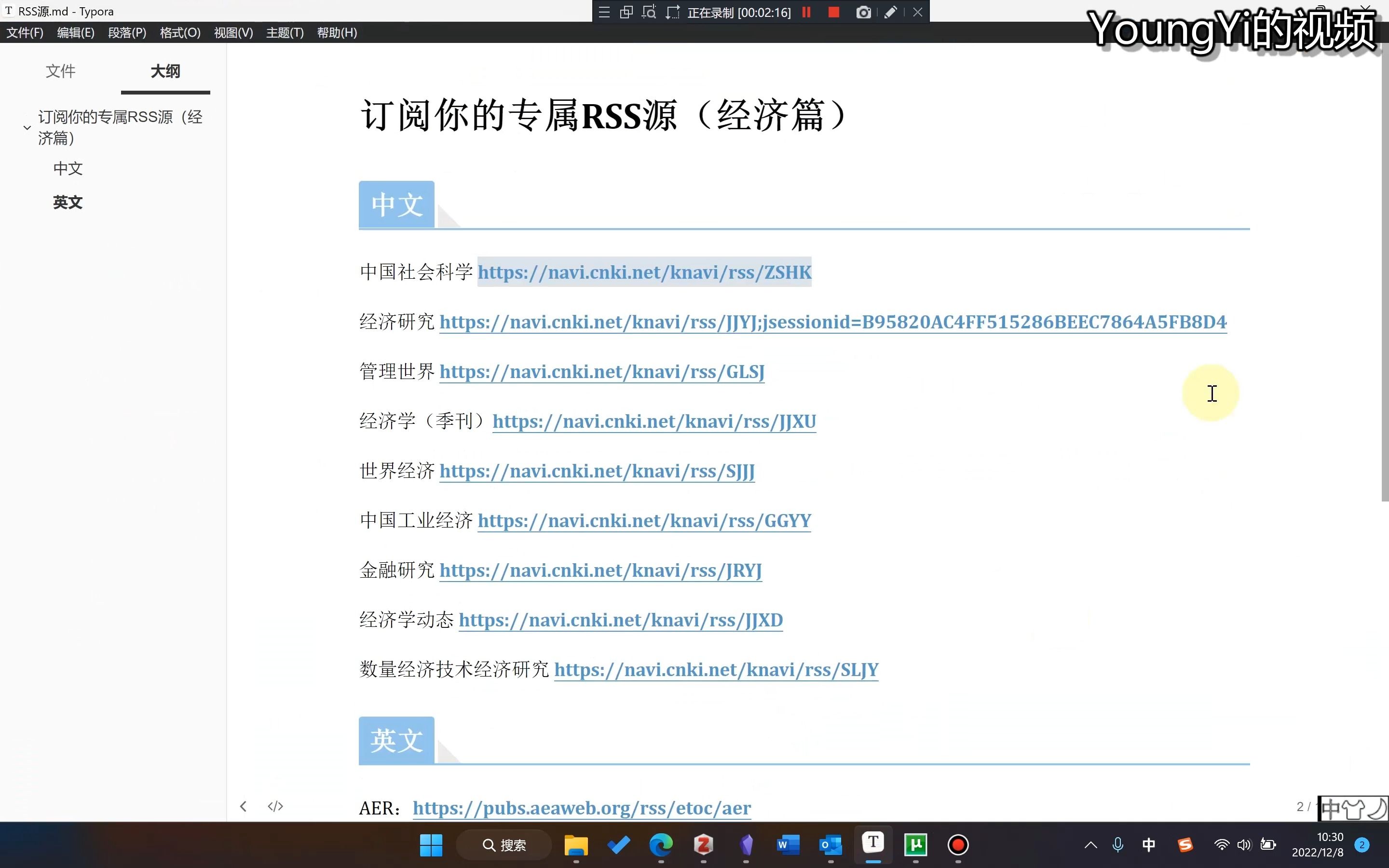Open Wi-Fi network settings
Image resolution: width=1389 pixels, height=868 pixels.
pos(1221,845)
